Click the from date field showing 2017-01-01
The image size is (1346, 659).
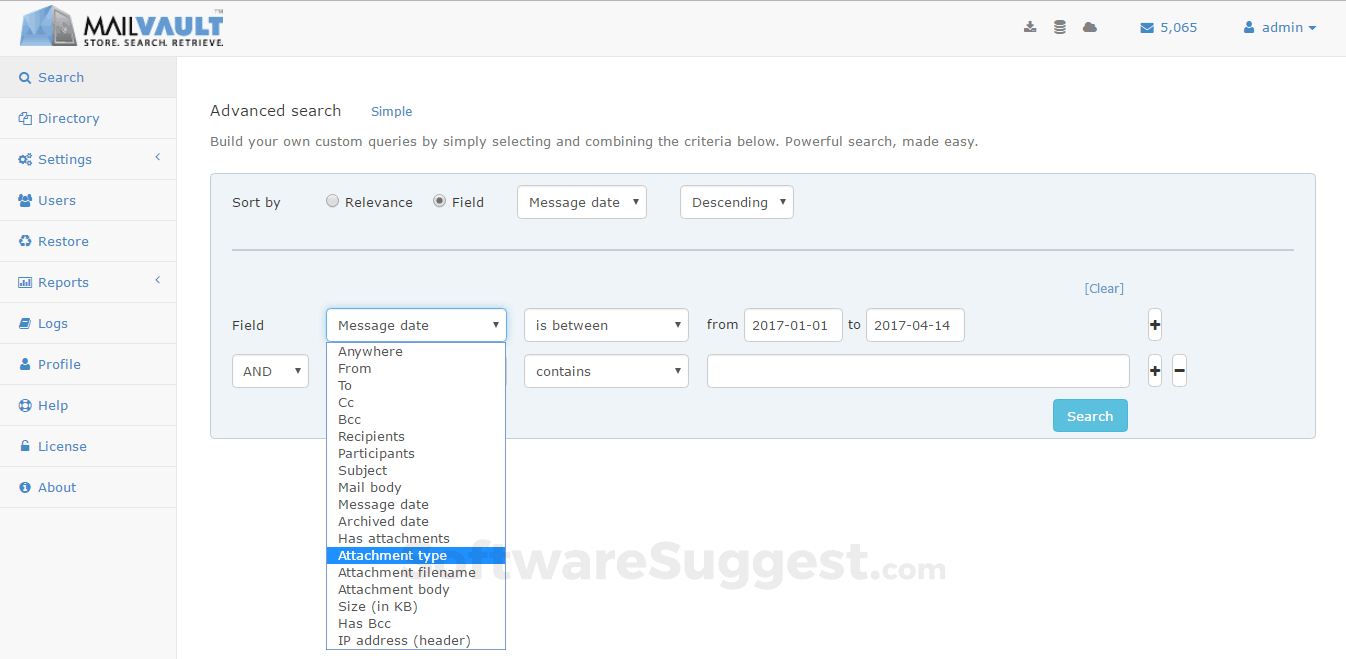tap(793, 324)
